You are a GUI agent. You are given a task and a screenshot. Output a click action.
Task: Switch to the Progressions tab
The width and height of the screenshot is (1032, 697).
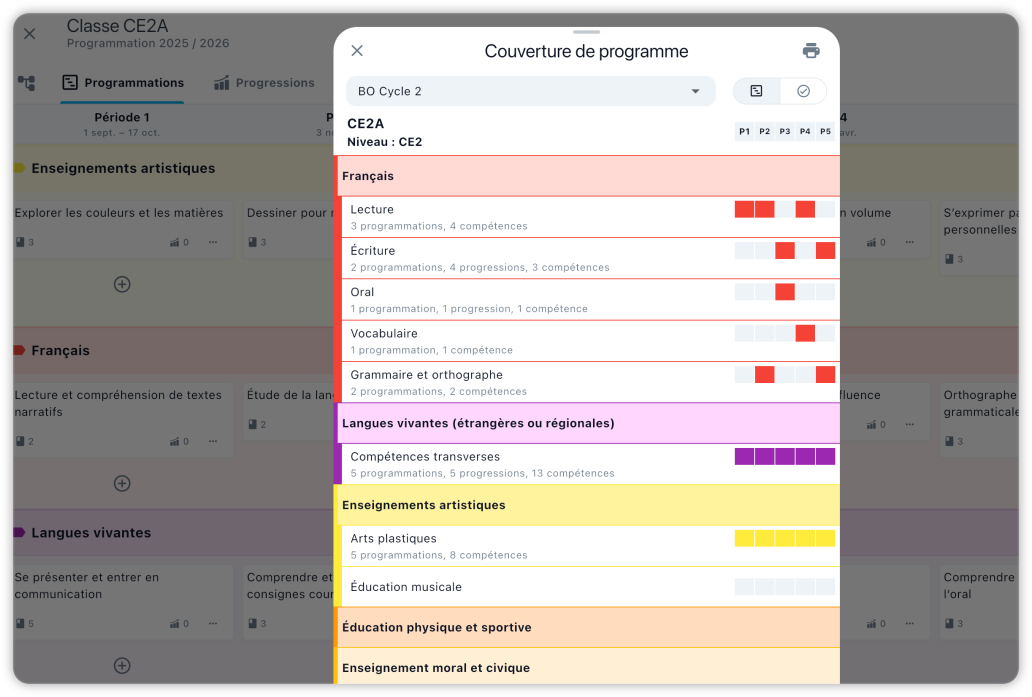264,83
